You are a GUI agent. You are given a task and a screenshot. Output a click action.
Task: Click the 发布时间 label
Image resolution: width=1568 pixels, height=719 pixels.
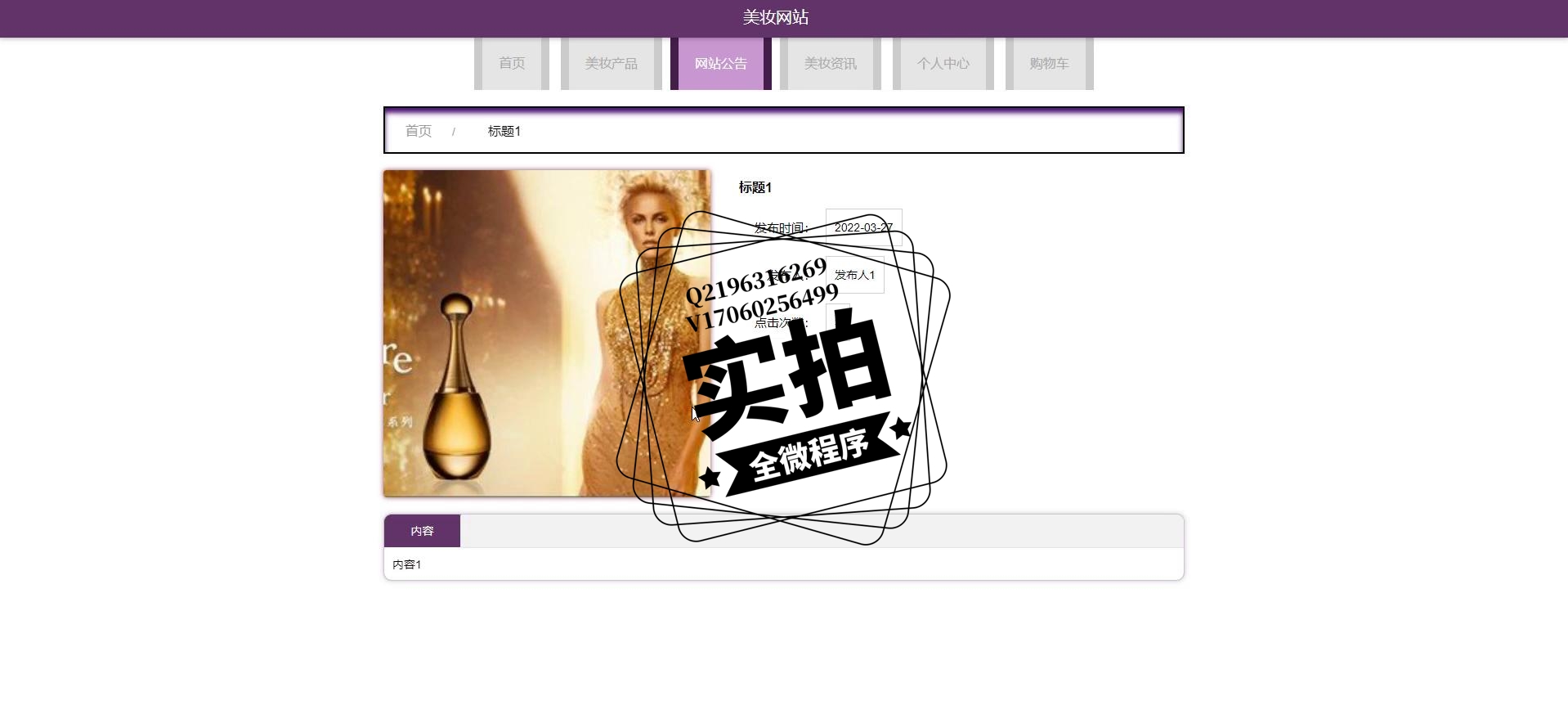tap(782, 227)
